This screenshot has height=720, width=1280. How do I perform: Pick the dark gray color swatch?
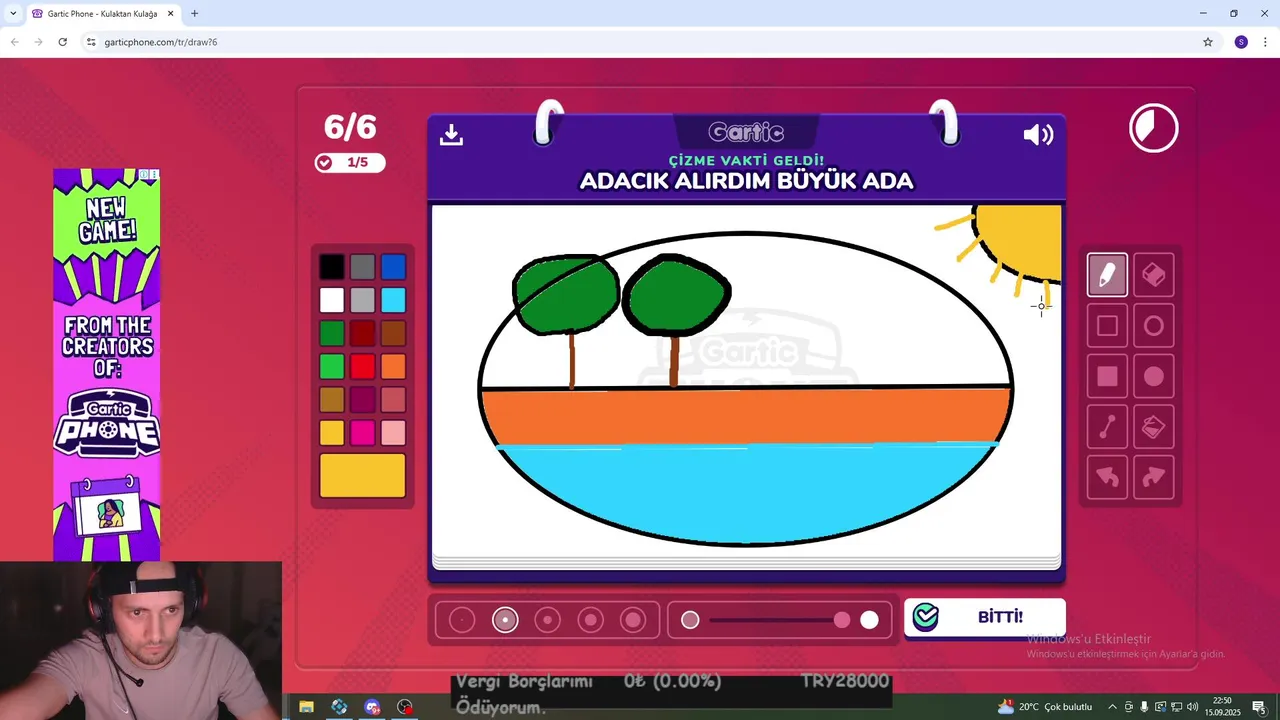point(362,267)
